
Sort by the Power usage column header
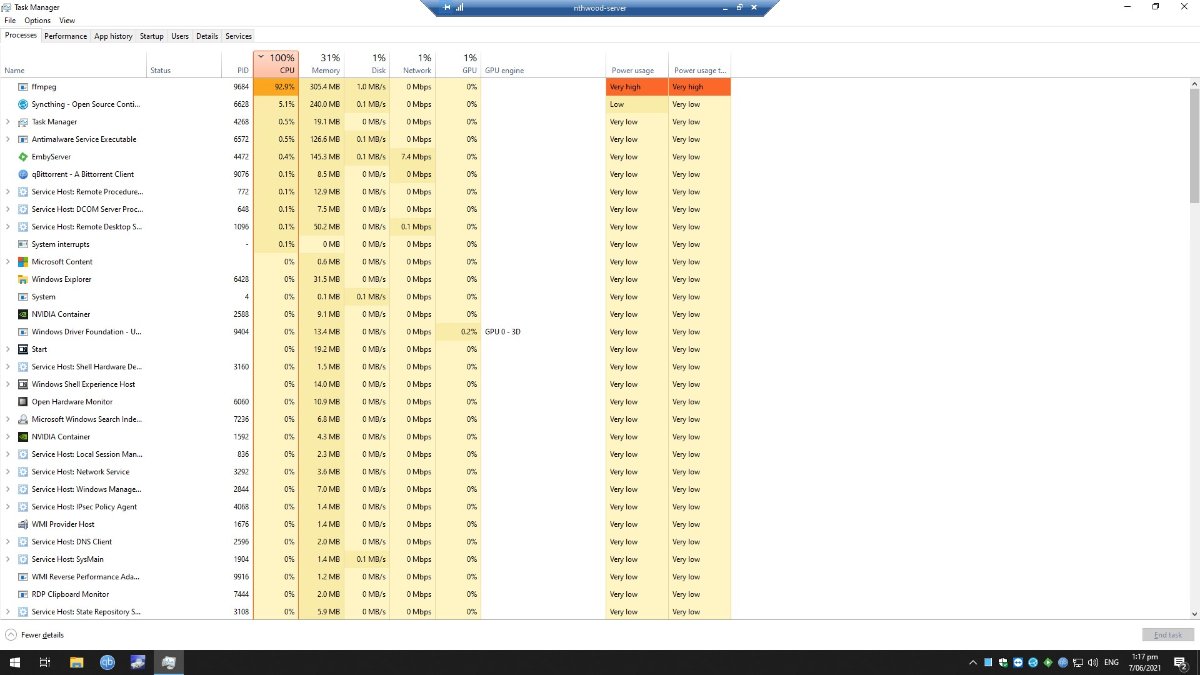(636, 64)
